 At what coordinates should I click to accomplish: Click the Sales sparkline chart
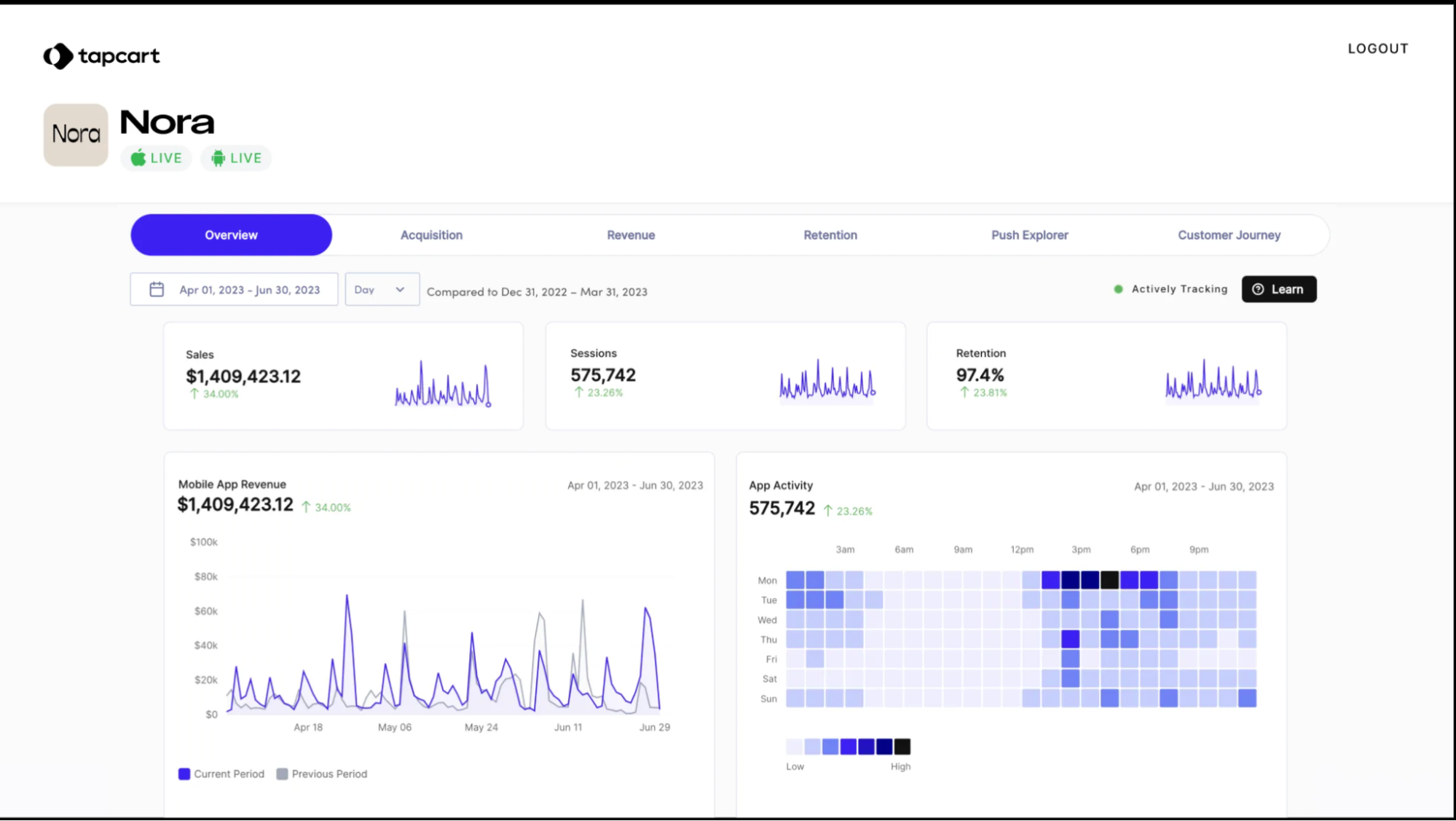click(x=443, y=385)
